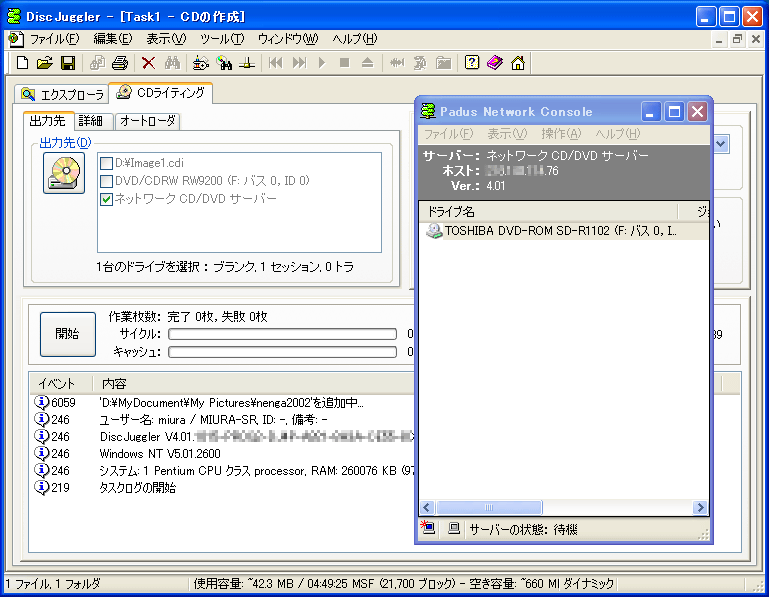The height and width of the screenshot is (597, 769).
Task: Enable the D:\Image1.cdi checkbox
Action: click(x=106, y=163)
